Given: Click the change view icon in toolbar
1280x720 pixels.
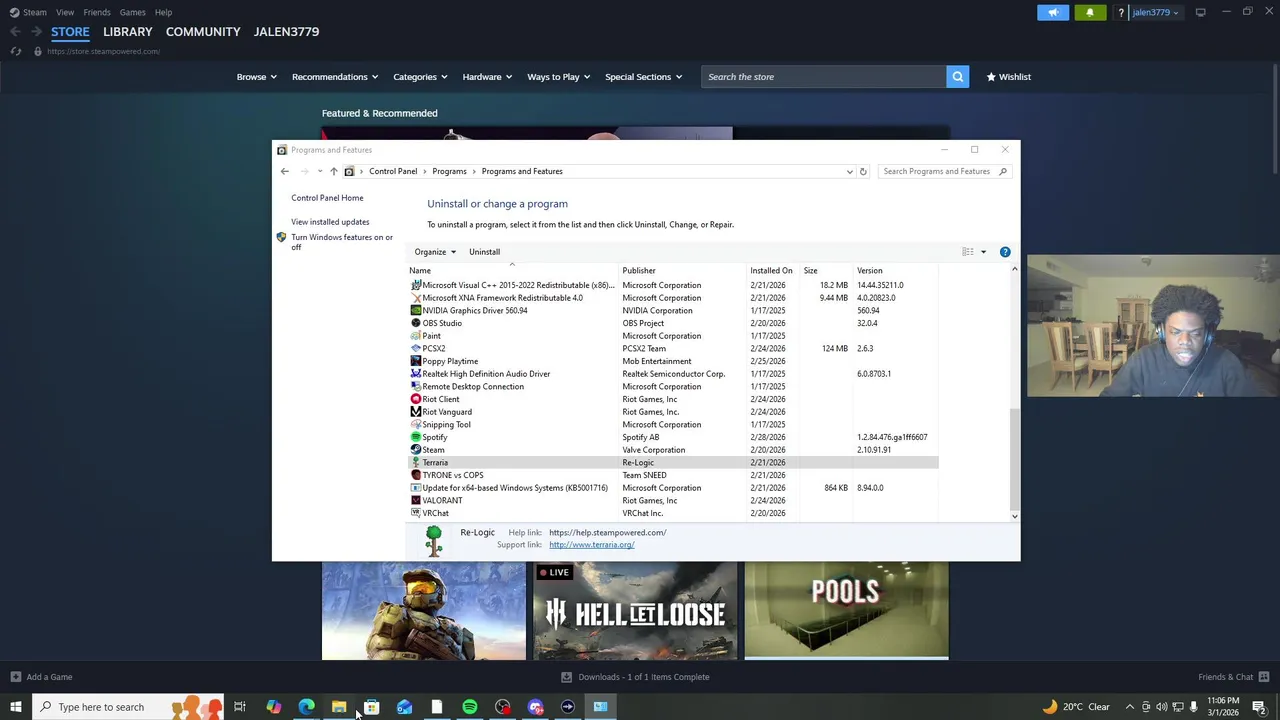Looking at the screenshot, I should click(967, 252).
